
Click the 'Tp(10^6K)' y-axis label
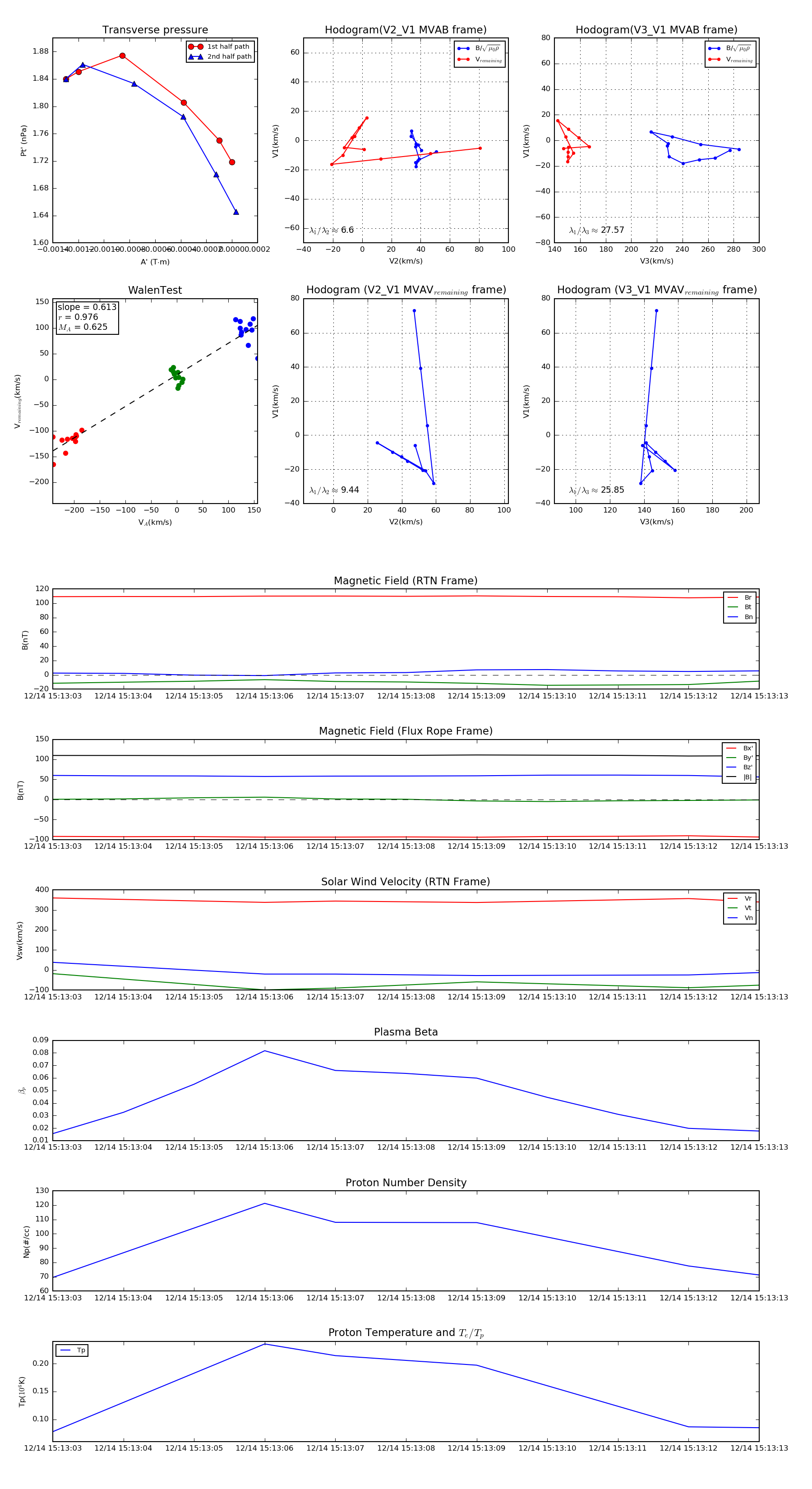click(22, 1392)
